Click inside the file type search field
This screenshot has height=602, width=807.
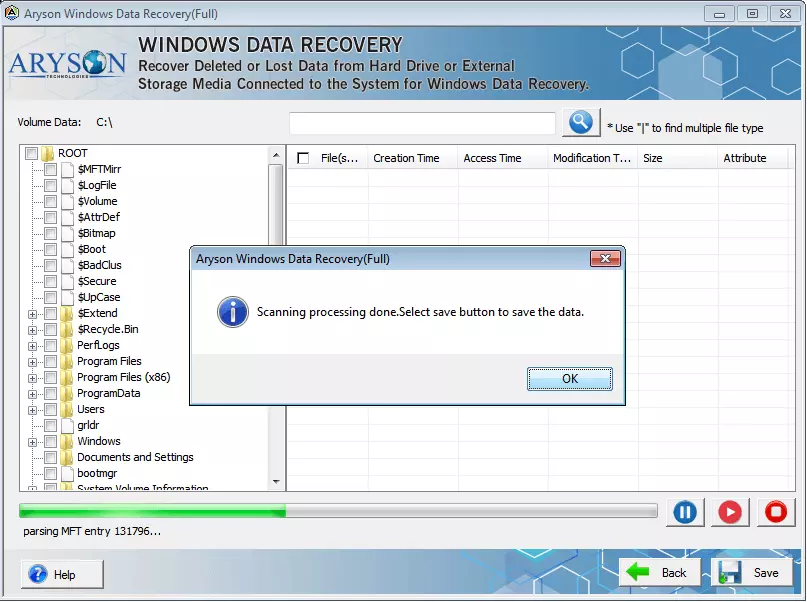(420, 122)
